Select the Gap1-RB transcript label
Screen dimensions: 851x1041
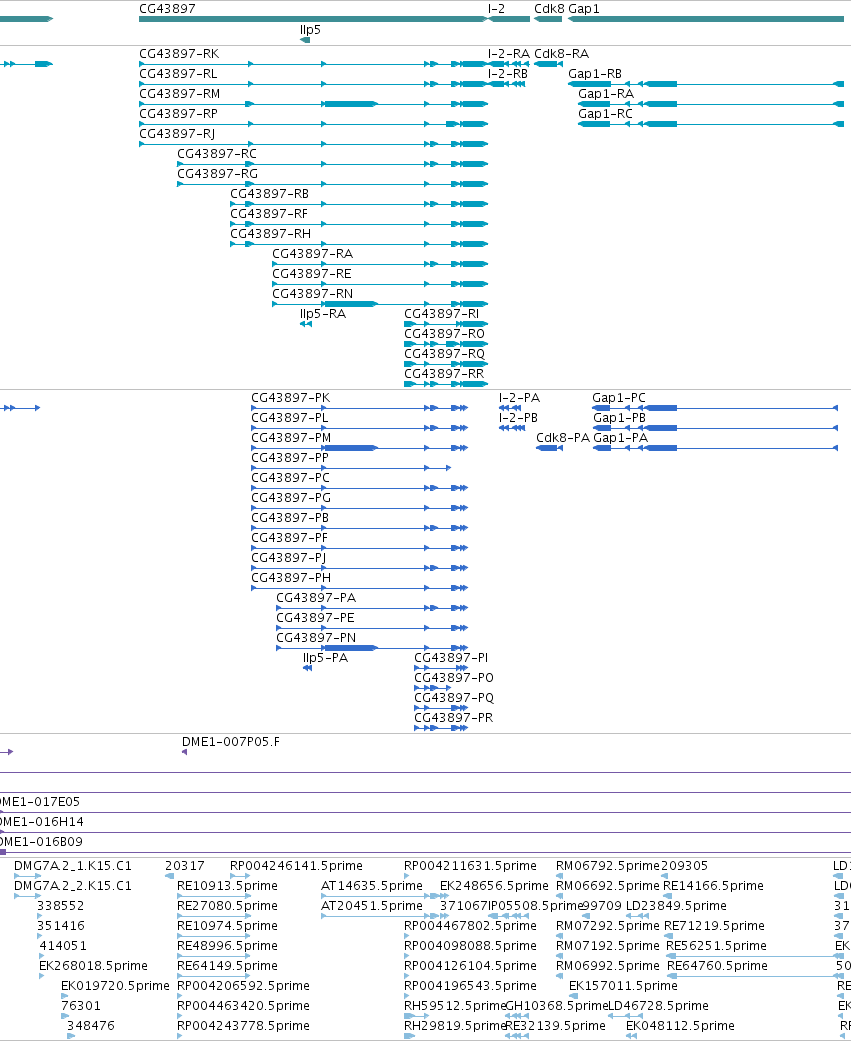(x=595, y=74)
